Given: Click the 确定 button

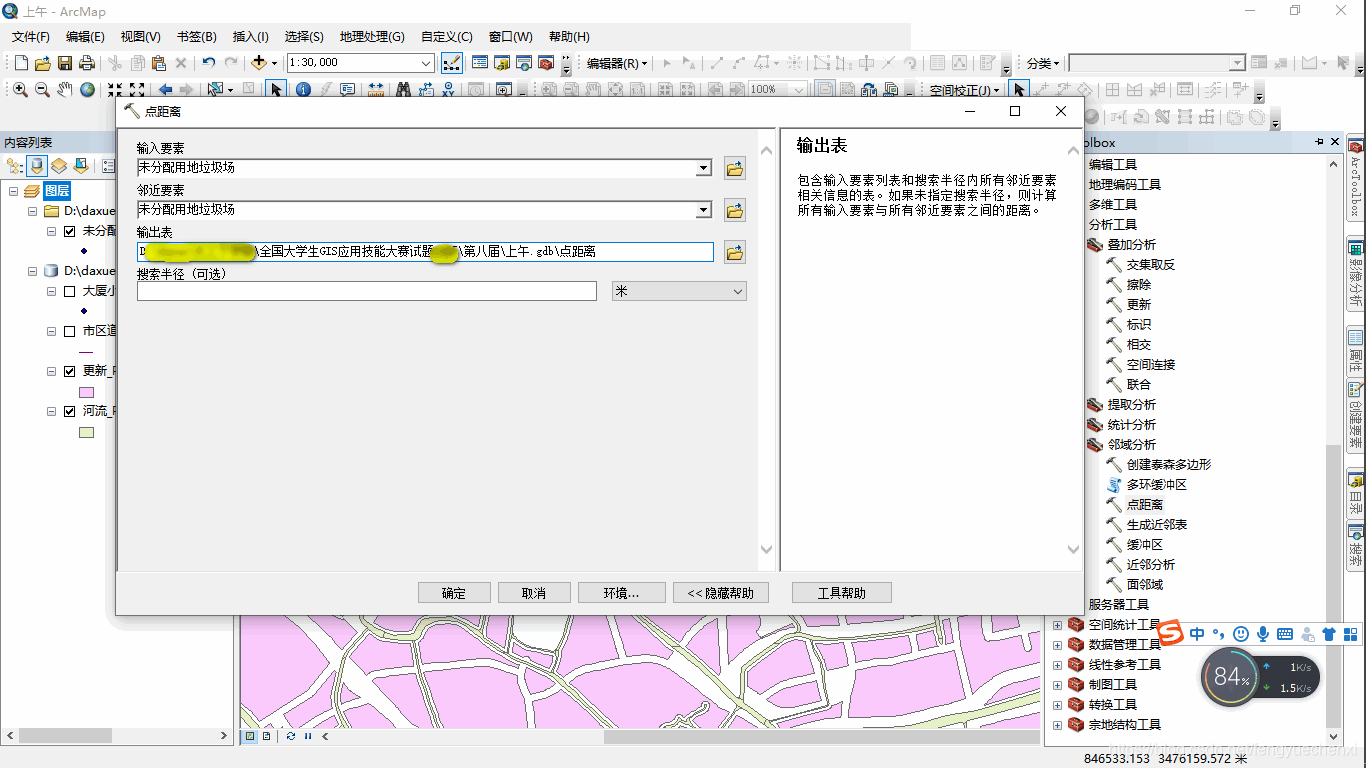Looking at the screenshot, I should [x=454, y=593].
